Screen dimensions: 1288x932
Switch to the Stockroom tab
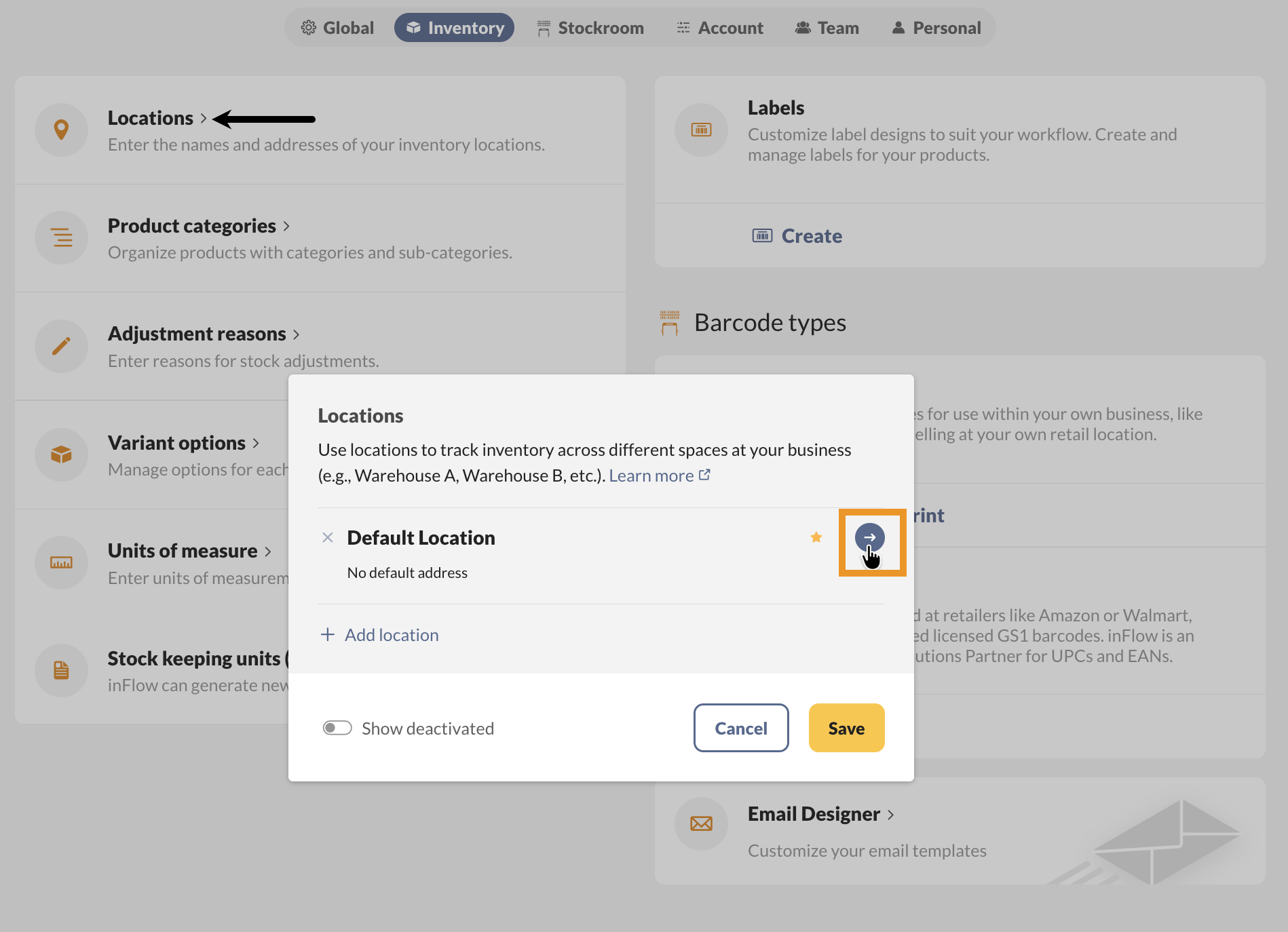click(590, 28)
